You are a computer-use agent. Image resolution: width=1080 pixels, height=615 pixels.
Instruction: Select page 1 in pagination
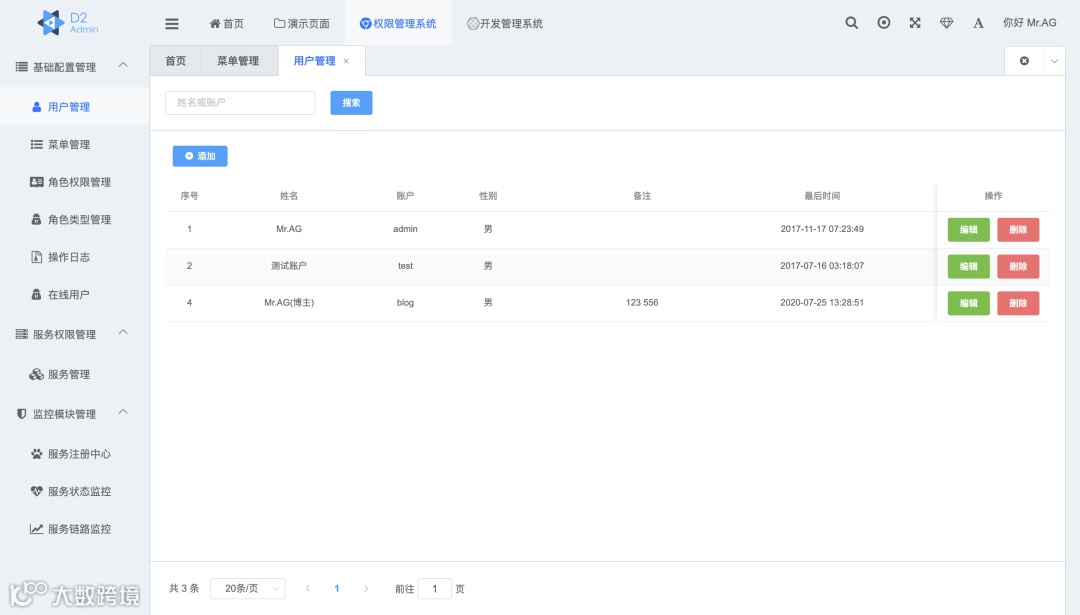(x=337, y=588)
